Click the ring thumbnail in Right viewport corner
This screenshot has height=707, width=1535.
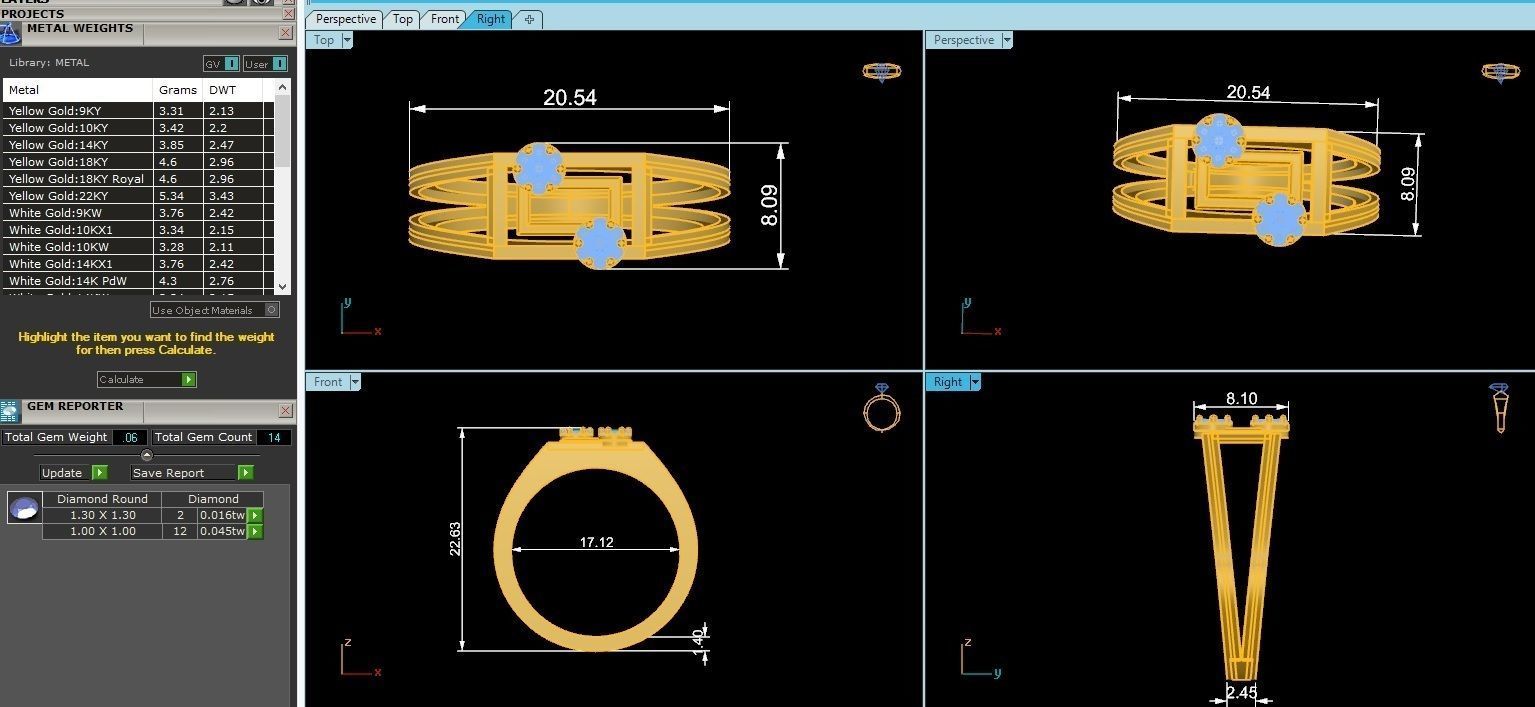click(1499, 408)
